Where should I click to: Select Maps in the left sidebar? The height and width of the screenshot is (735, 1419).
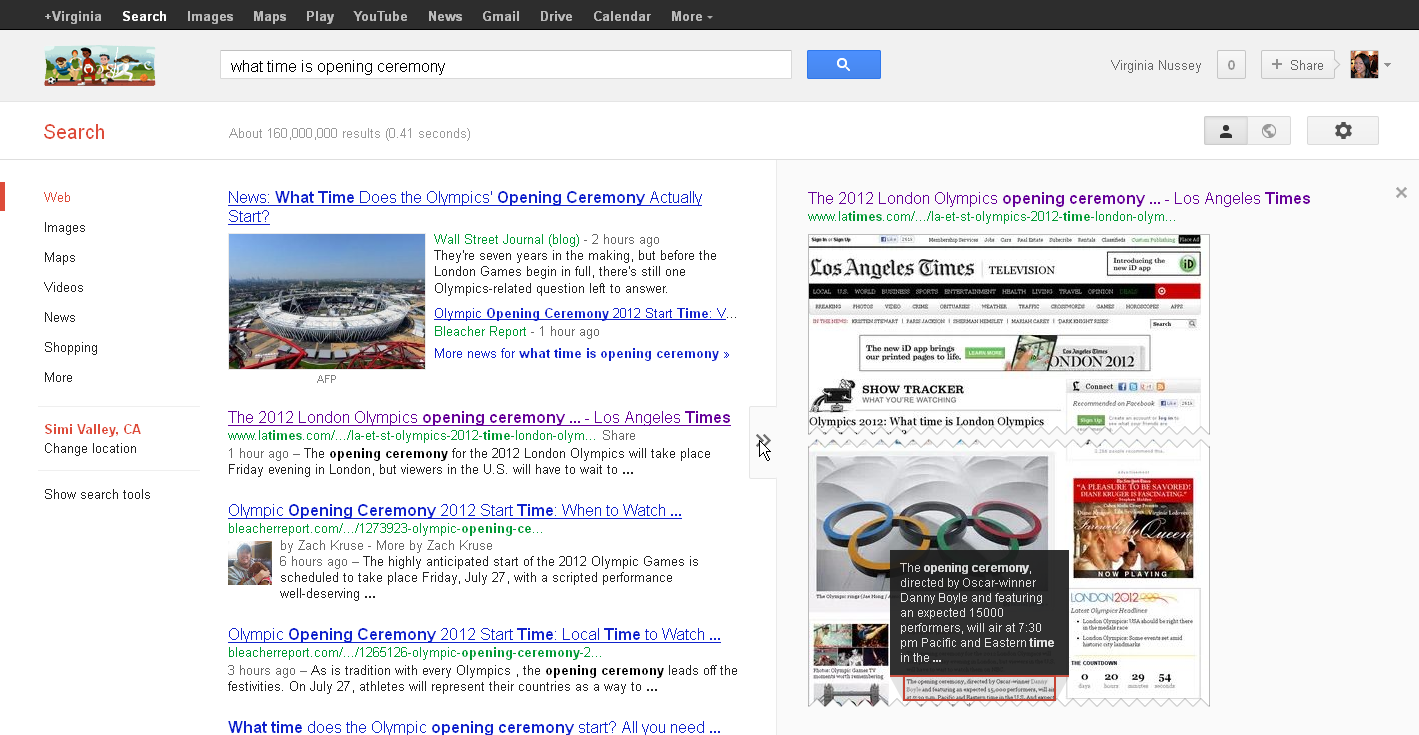pos(60,257)
